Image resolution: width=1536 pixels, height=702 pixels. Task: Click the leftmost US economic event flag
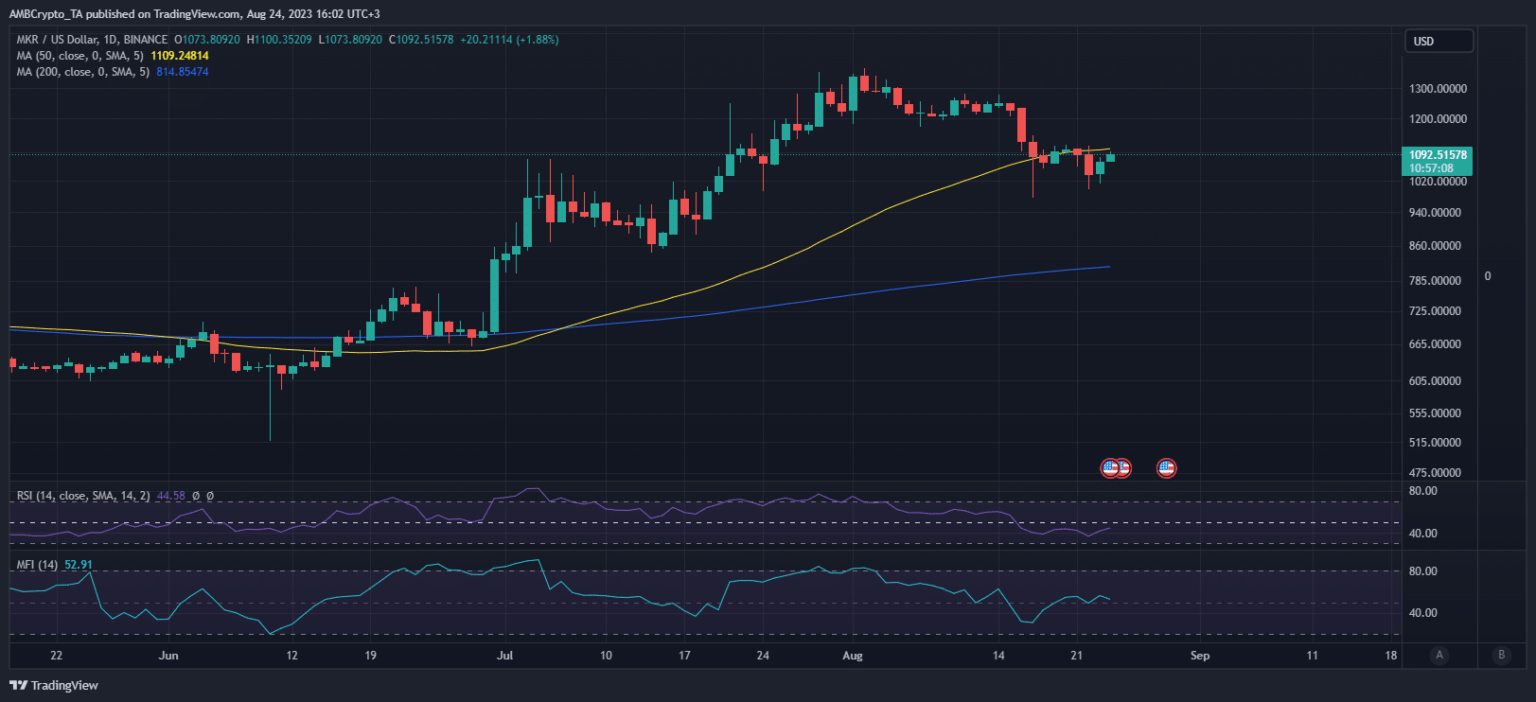(x=1109, y=467)
